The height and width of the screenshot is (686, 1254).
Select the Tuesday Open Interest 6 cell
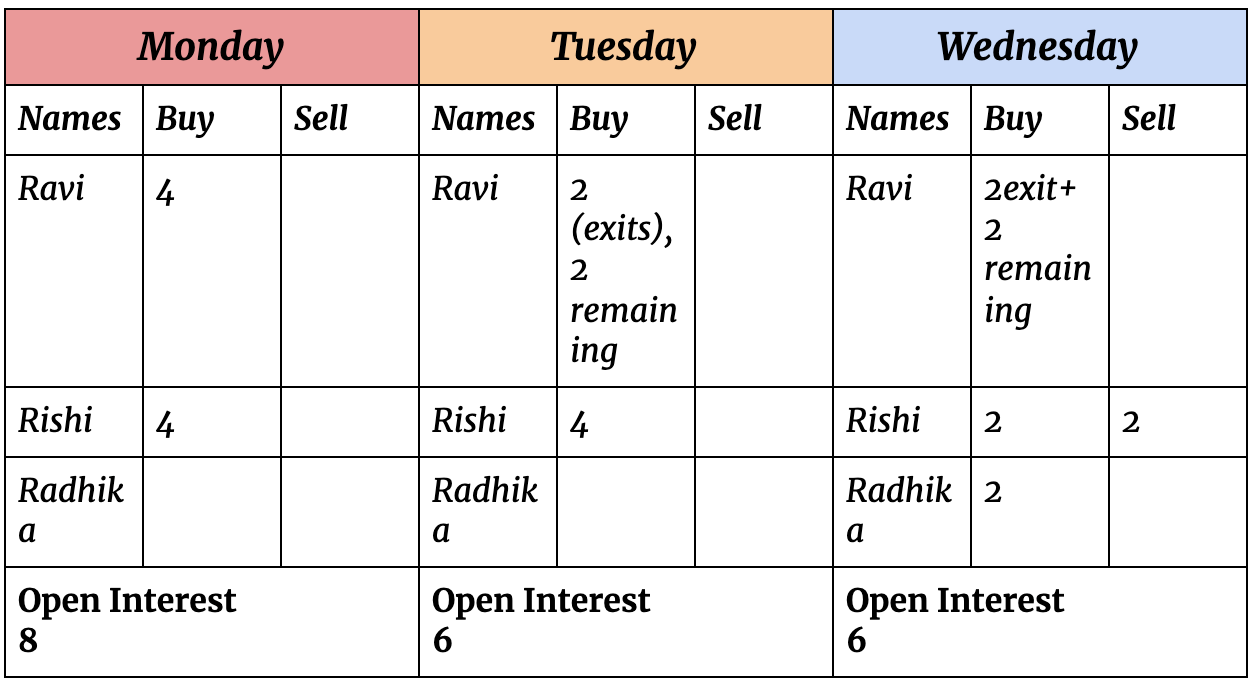pyautogui.click(x=625, y=621)
